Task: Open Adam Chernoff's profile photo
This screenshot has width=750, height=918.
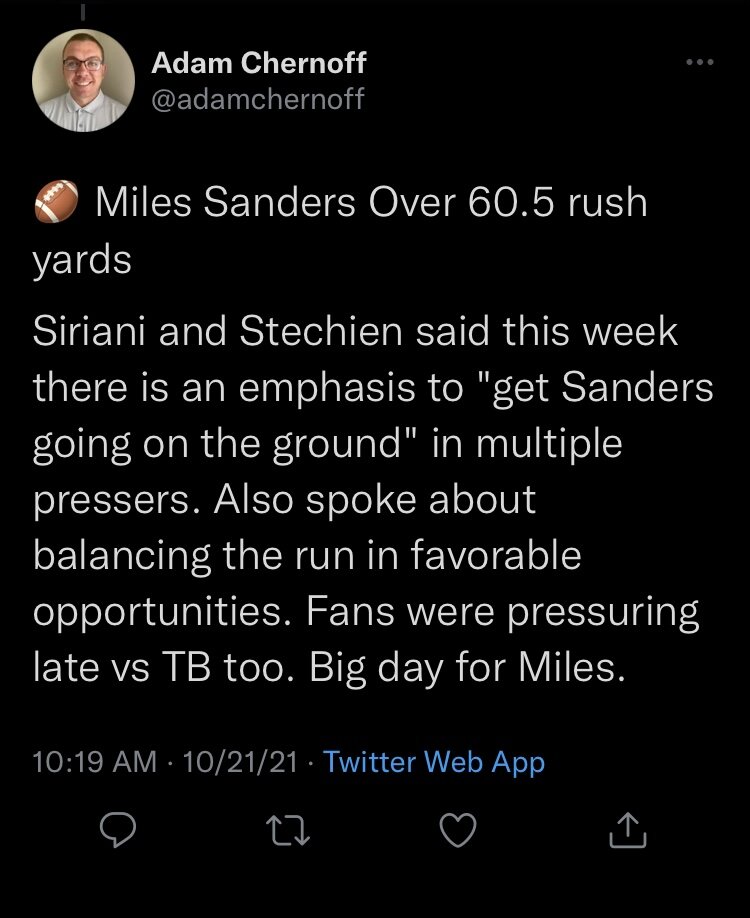Action: pyautogui.click(x=83, y=79)
